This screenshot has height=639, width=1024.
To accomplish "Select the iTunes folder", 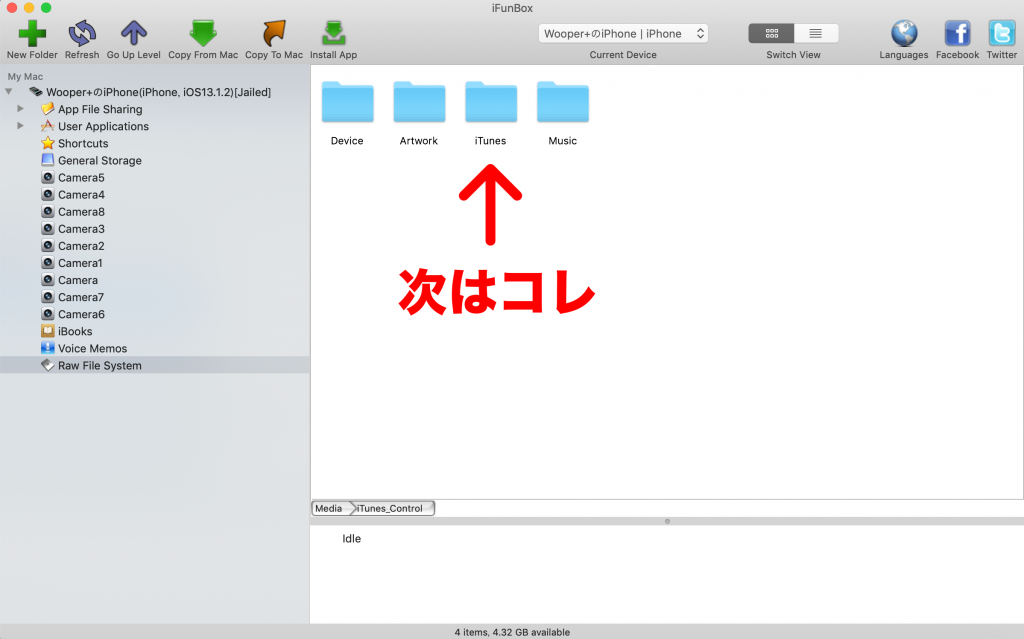I will 490,113.
